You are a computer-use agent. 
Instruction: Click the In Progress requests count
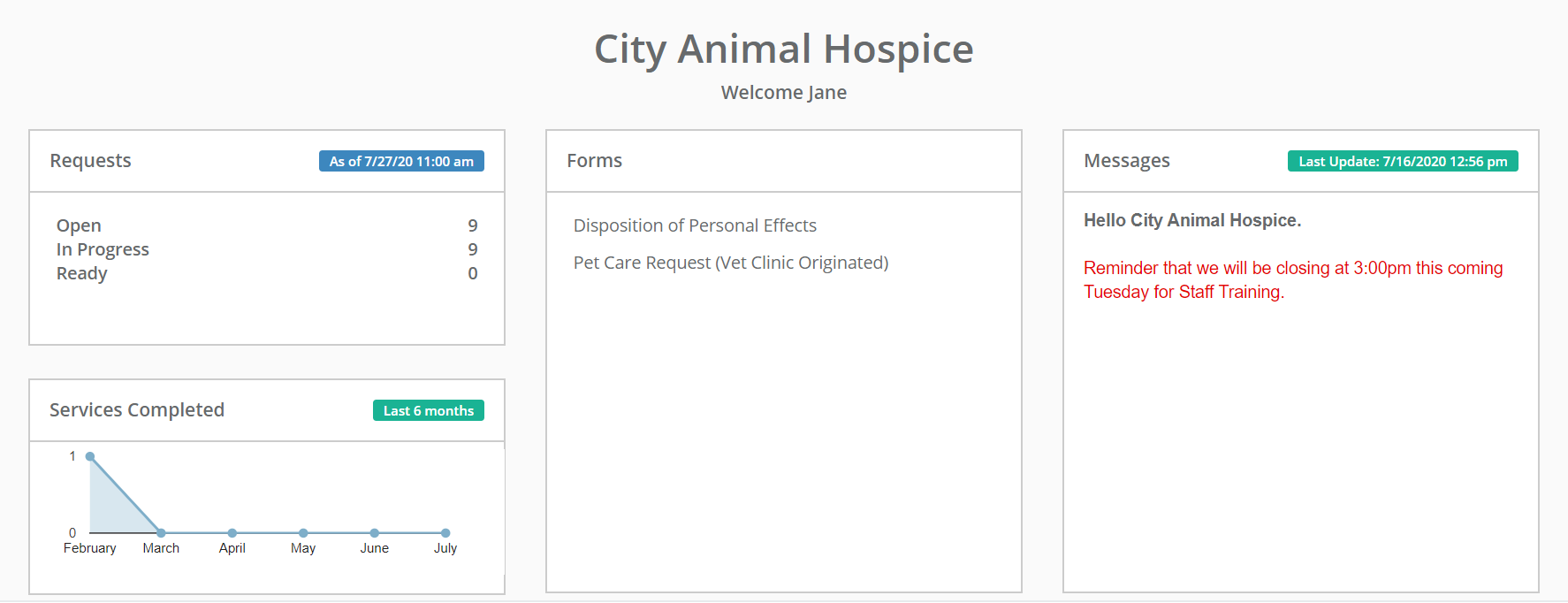pyautogui.click(x=473, y=249)
